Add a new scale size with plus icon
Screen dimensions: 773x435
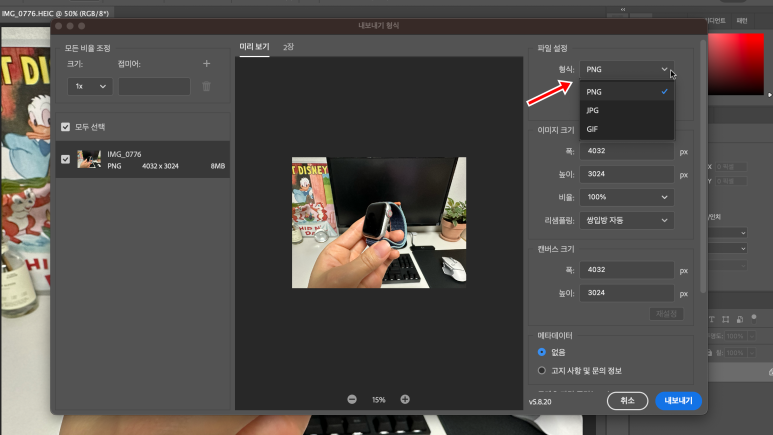point(207,64)
